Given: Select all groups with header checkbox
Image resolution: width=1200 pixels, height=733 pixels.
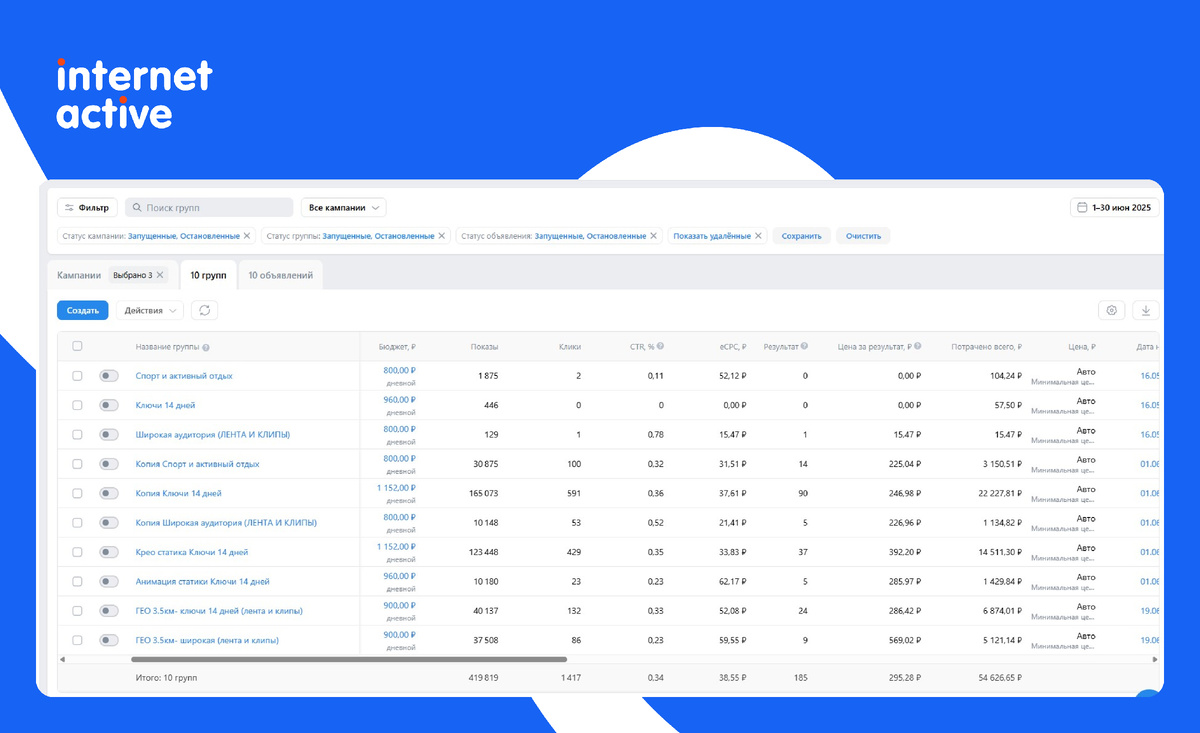Looking at the screenshot, I should [x=77, y=346].
